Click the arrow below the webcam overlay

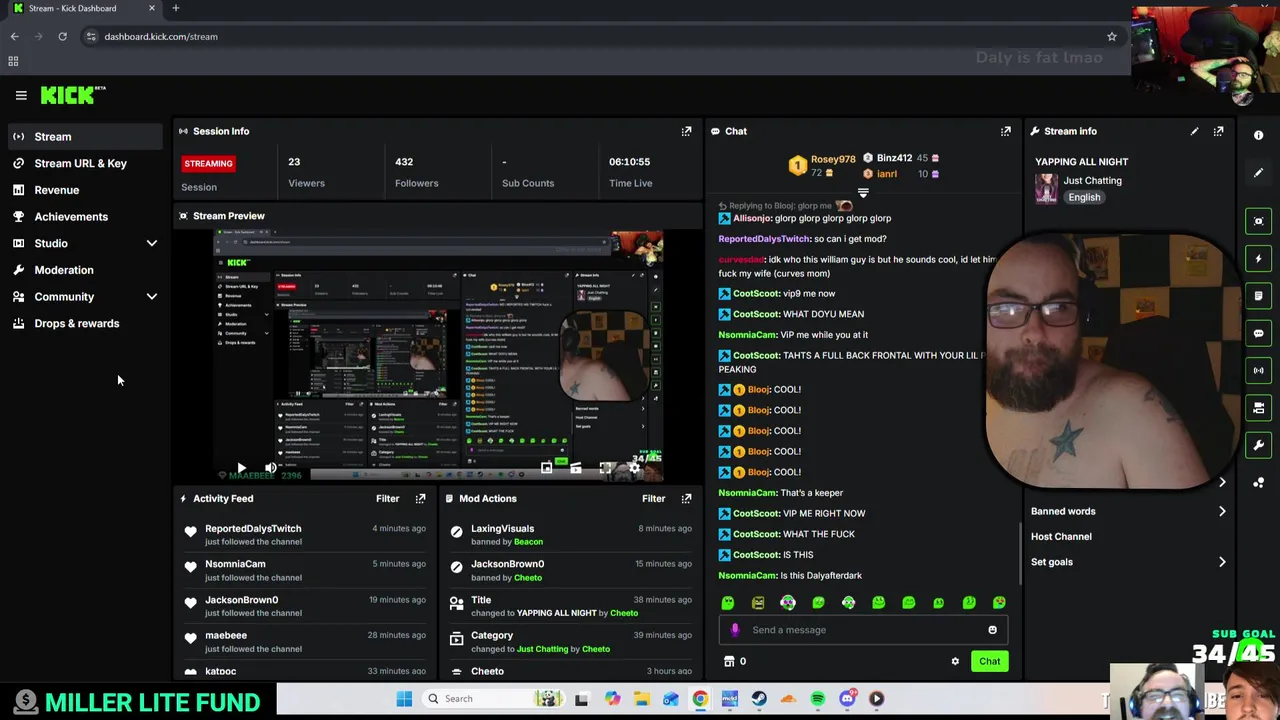pyautogui.click(x=1221, y=483)
